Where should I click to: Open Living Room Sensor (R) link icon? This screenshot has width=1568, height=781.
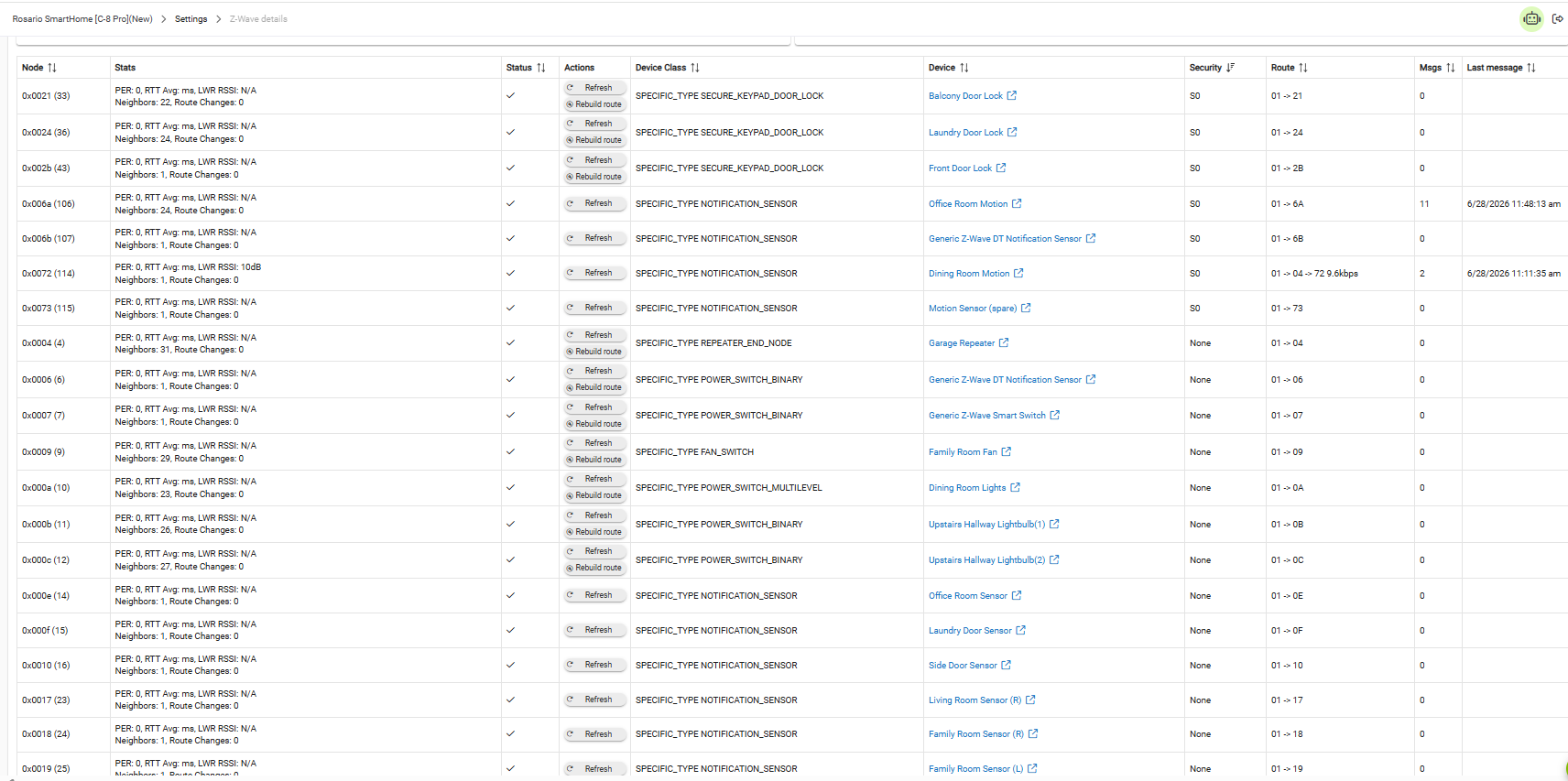1030,700
